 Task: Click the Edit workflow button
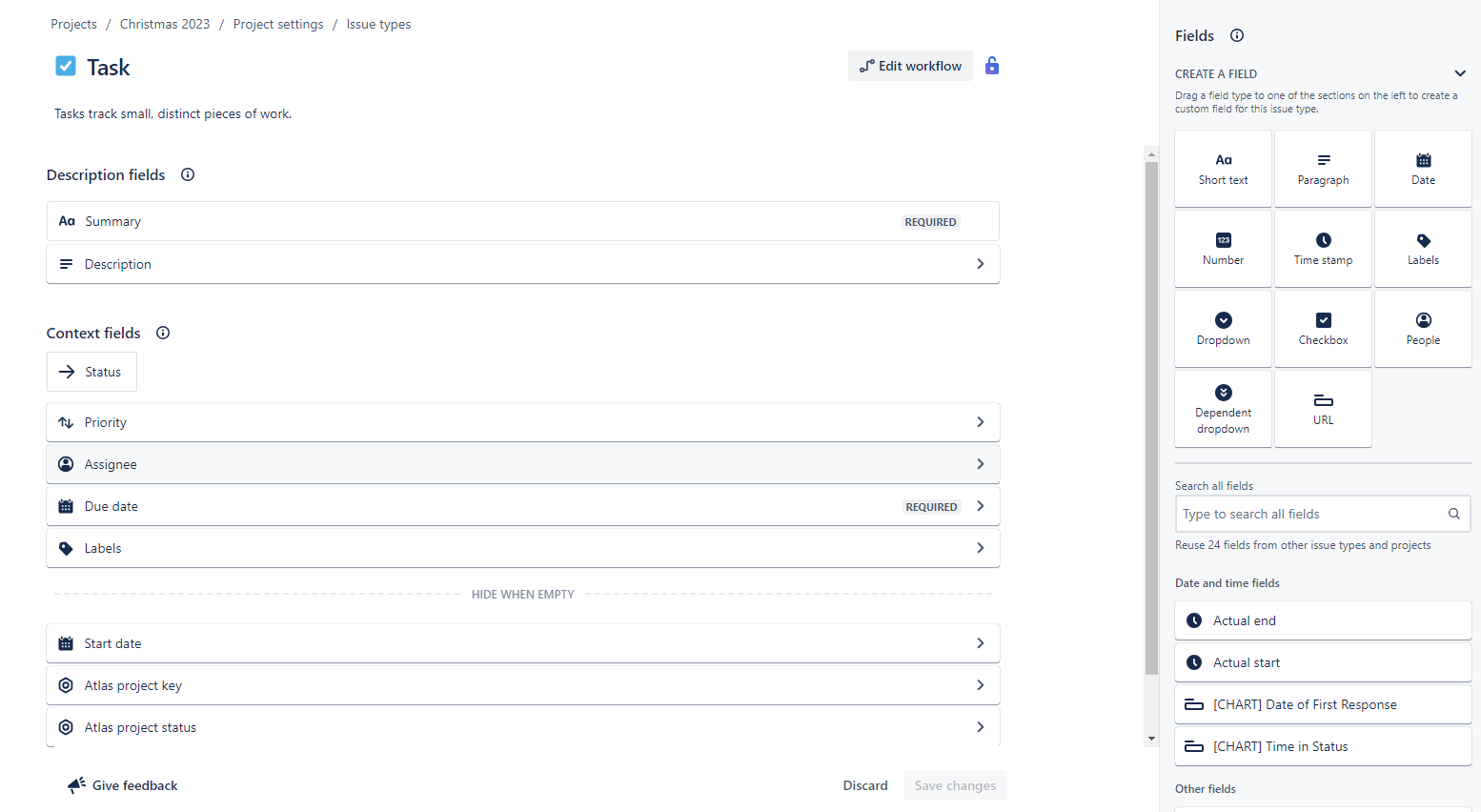(910, 66)
